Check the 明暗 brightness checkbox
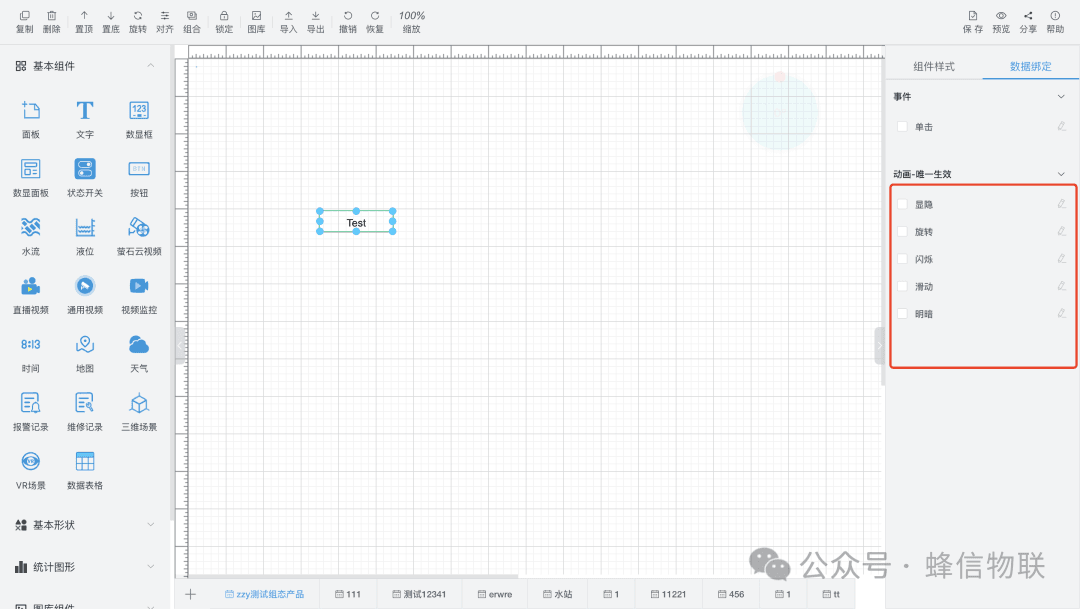1080x609 pixels. point(902,313)
